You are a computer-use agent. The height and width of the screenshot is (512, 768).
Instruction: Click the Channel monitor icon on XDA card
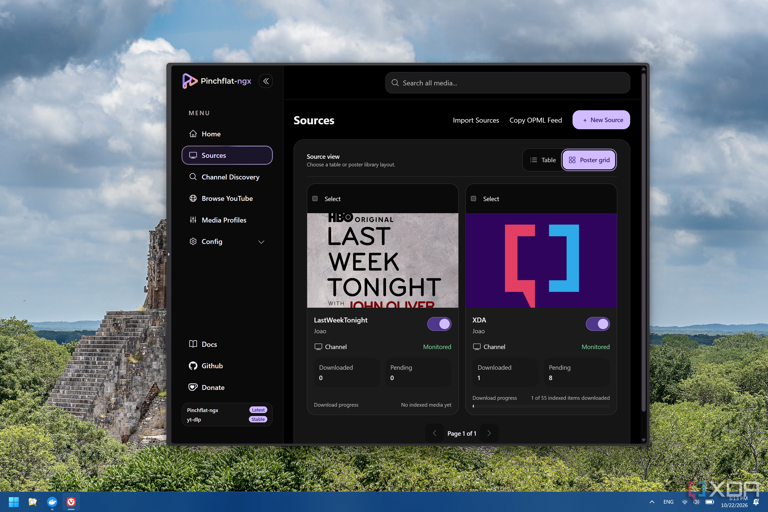(477, 346)
